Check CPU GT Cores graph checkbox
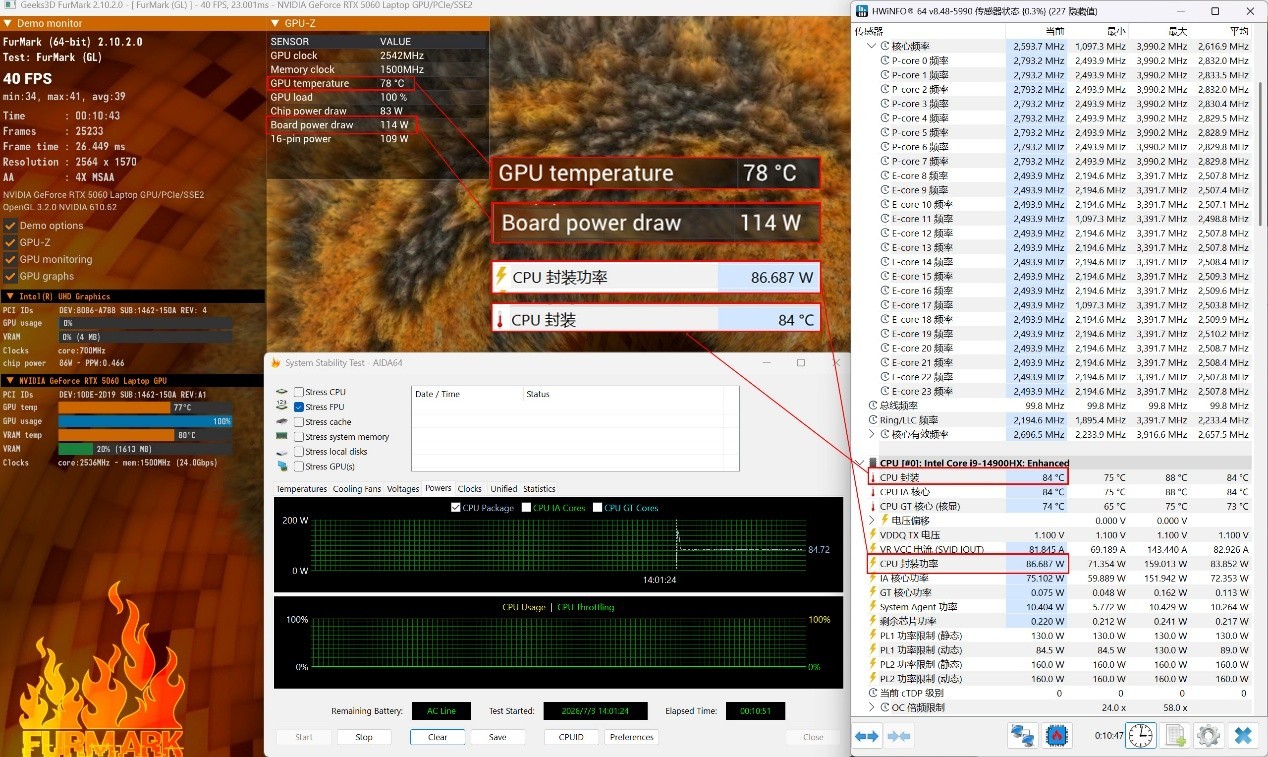 (x=598, y=508)
